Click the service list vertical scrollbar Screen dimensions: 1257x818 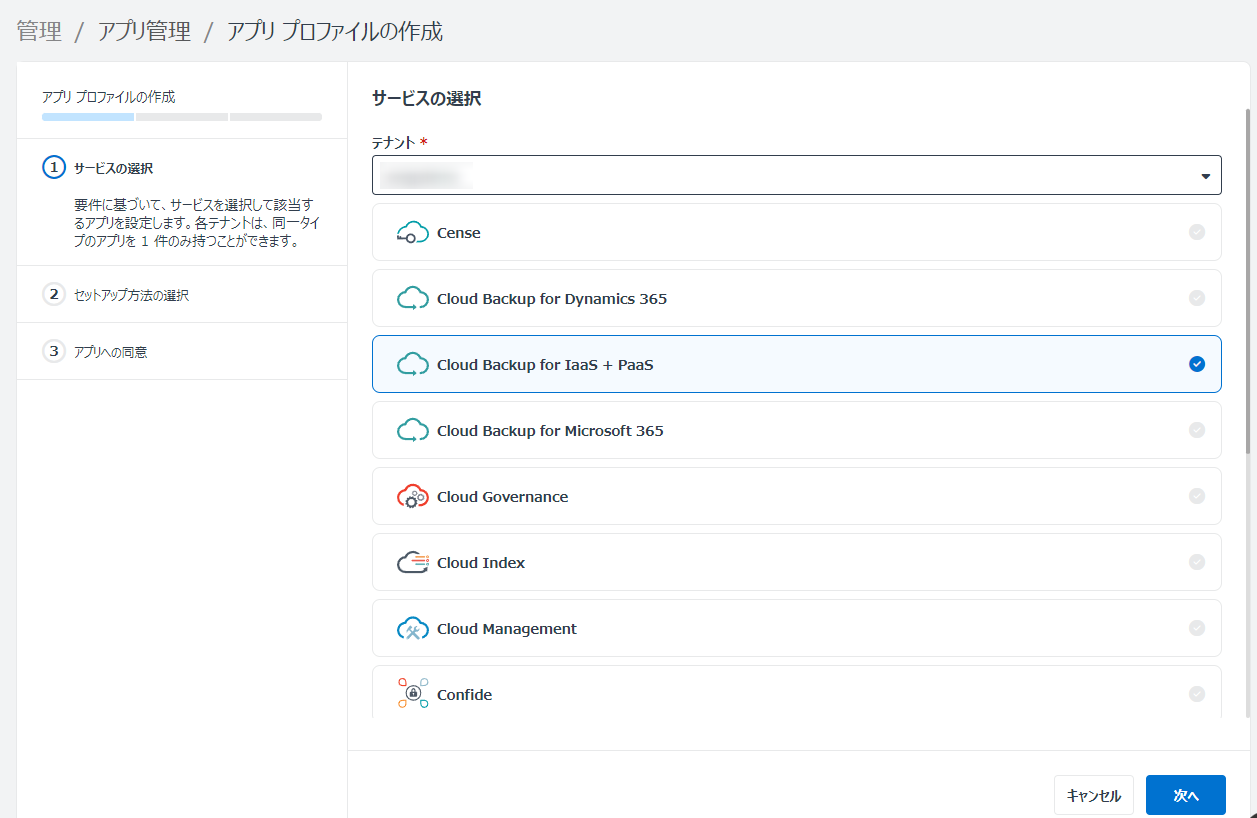click(1247, 280)
